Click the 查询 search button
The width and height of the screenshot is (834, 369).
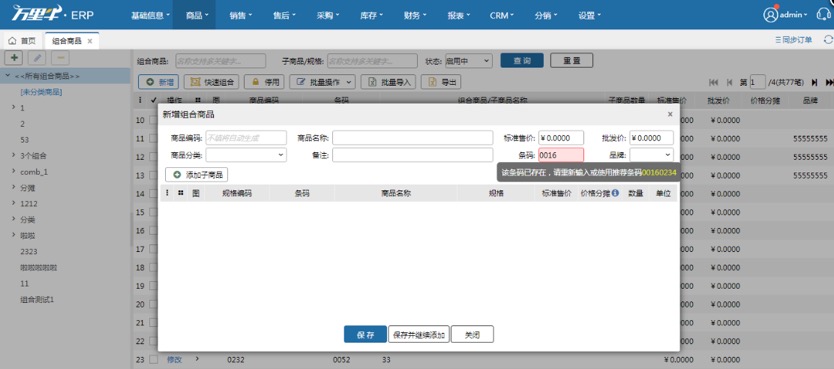pyautogui.click(x=522, y=61)
